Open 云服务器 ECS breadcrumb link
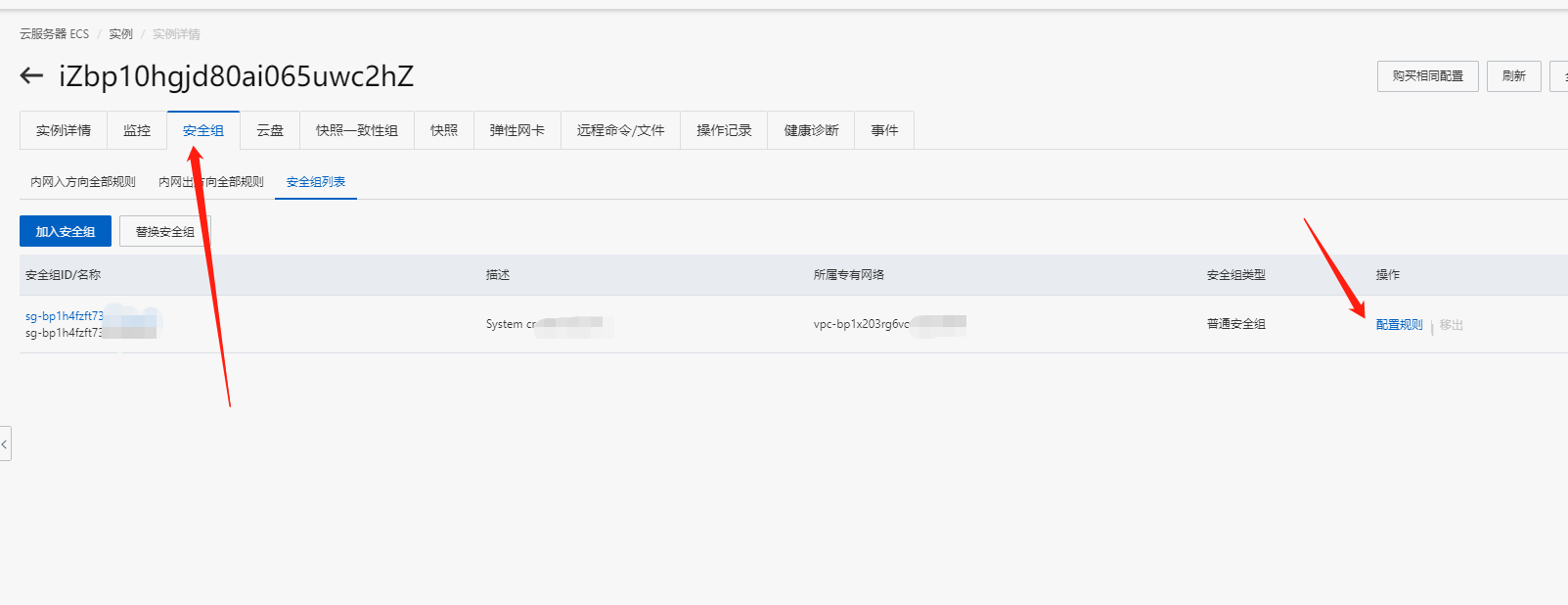Viewport: 1568px width, 605px height. 54,34
